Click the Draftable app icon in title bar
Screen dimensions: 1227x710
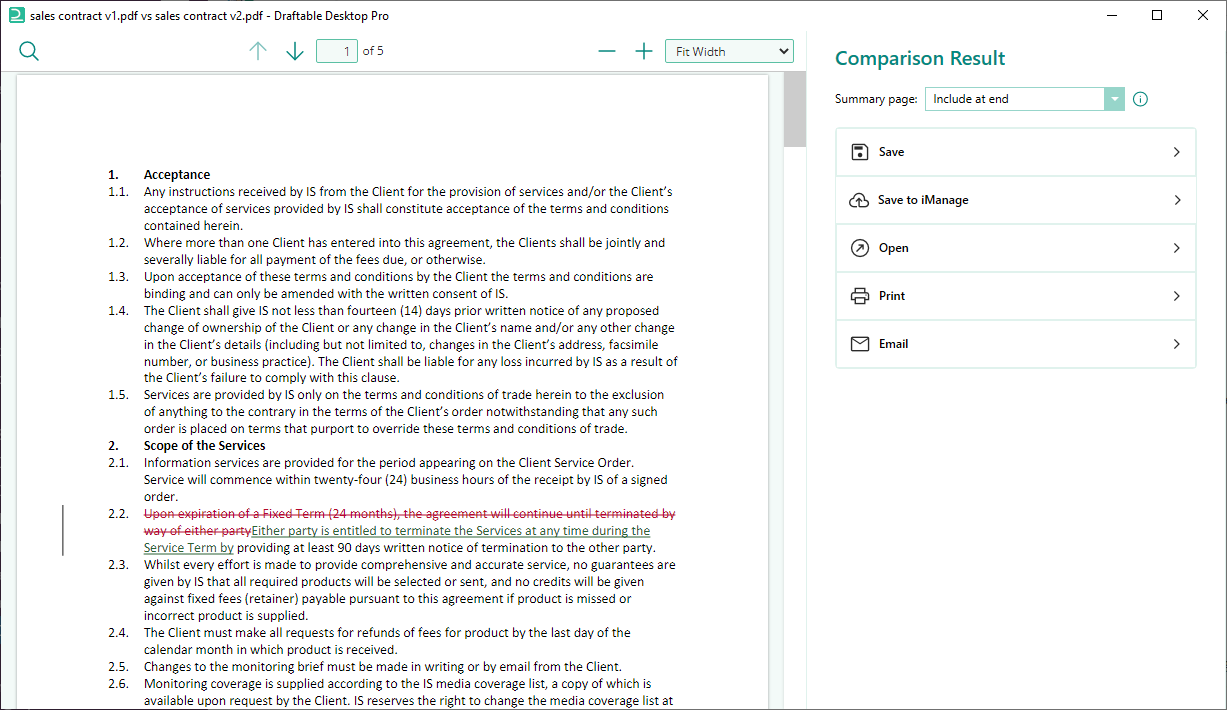click(x=16, y=16)
